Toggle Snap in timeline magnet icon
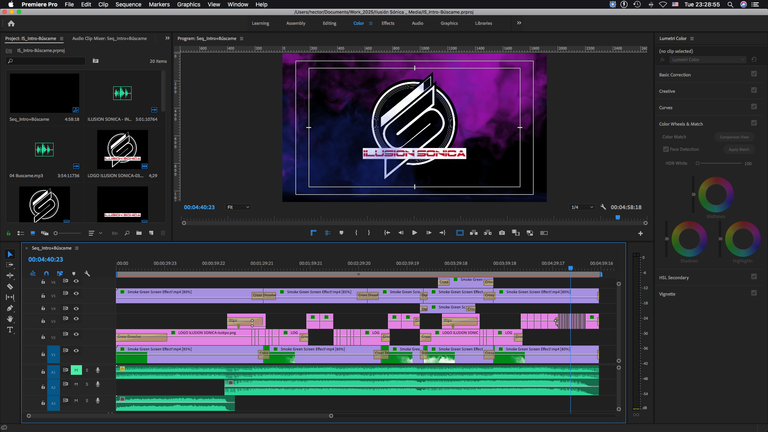The height and width of the screenshot is (432, 768). [46, 273]
